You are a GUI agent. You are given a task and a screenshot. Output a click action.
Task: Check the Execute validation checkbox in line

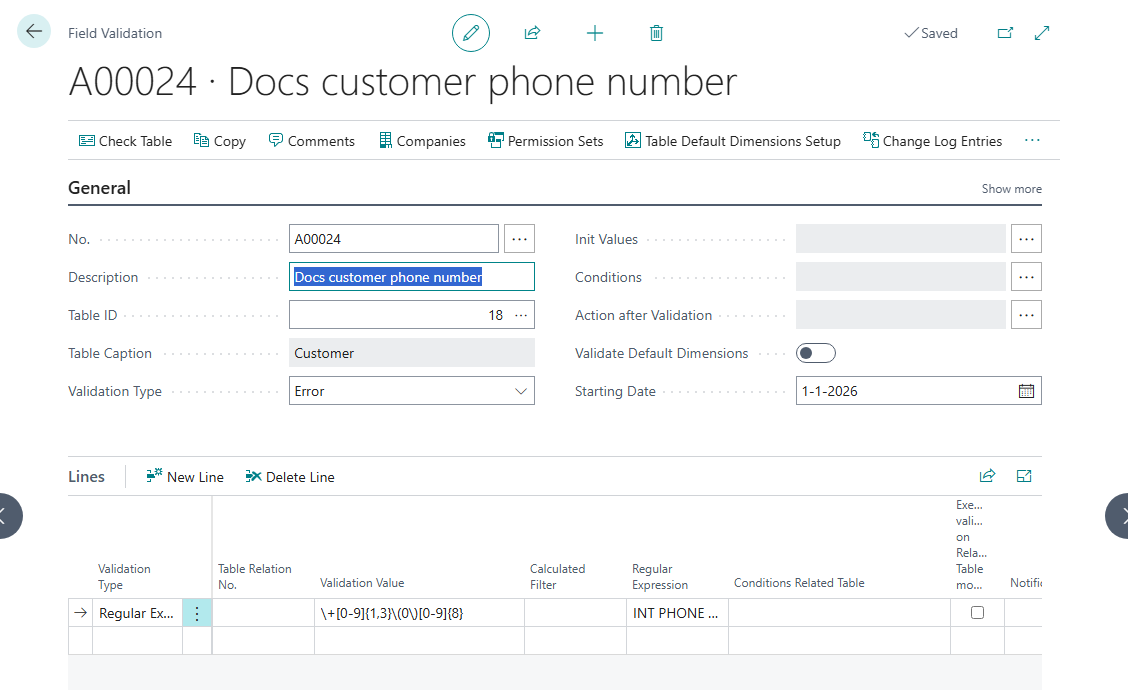click(977, 612)
